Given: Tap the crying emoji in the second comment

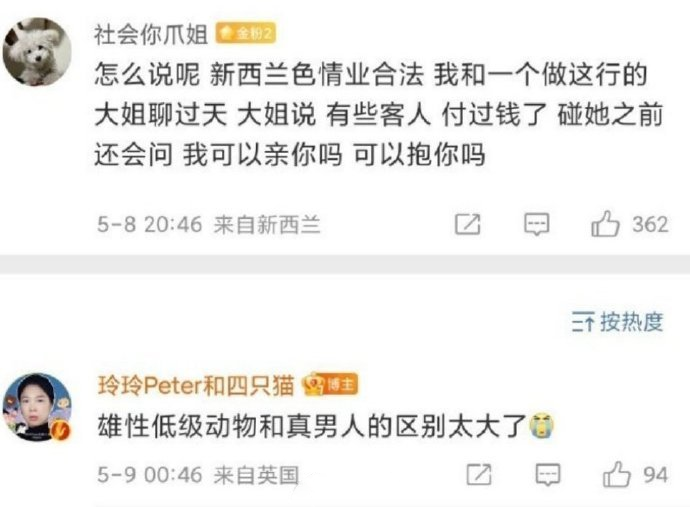Looking at the screenshot, I should pos(541,426).
